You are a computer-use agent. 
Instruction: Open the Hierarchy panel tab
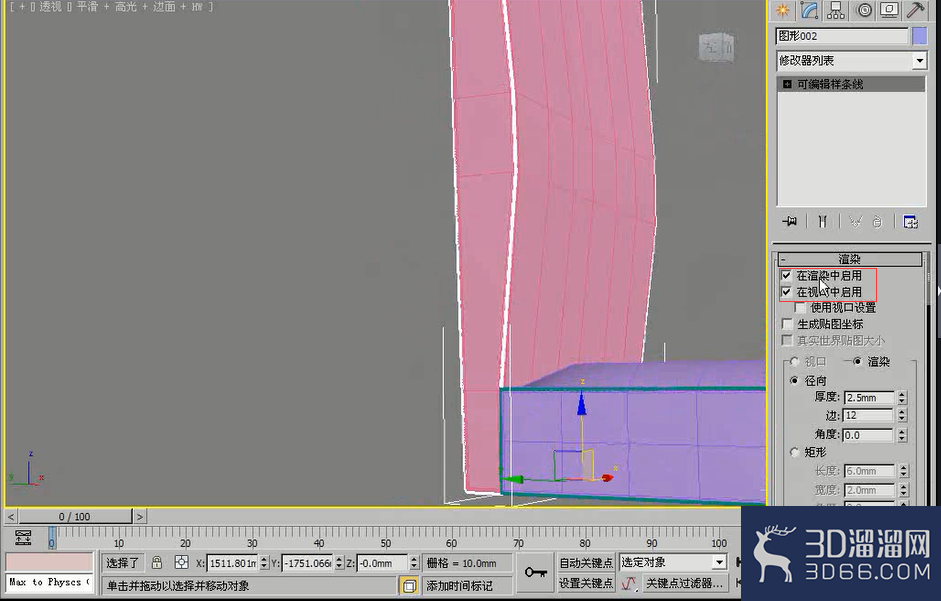(x=835, y=10)
